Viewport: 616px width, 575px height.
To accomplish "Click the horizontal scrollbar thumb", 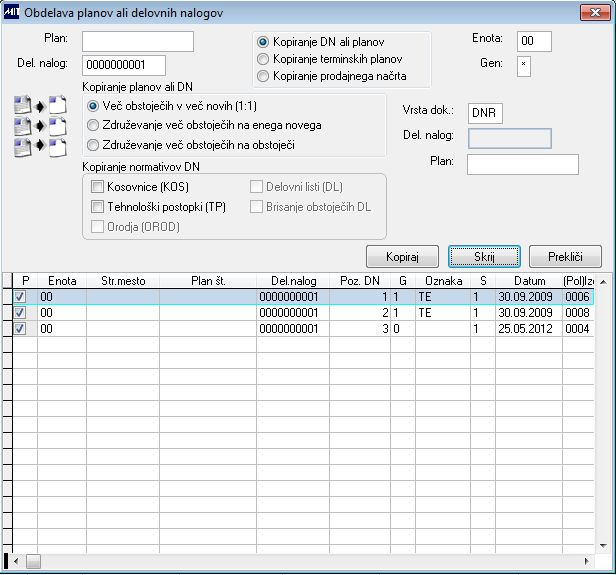I will (33, 561).
